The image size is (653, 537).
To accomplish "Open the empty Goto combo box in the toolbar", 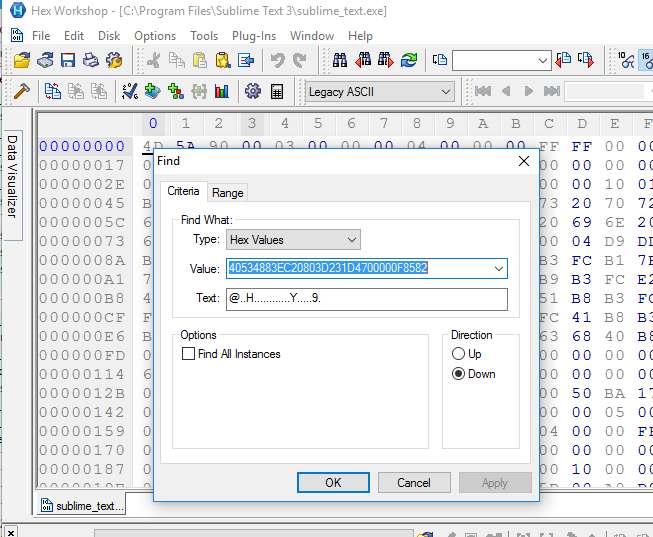I will 502,61.
